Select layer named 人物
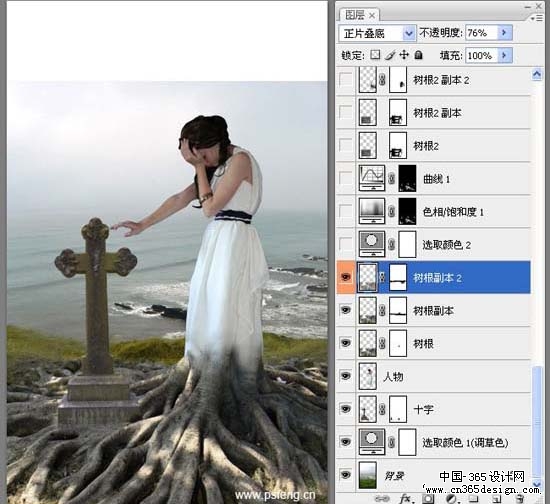 [394, 376]
